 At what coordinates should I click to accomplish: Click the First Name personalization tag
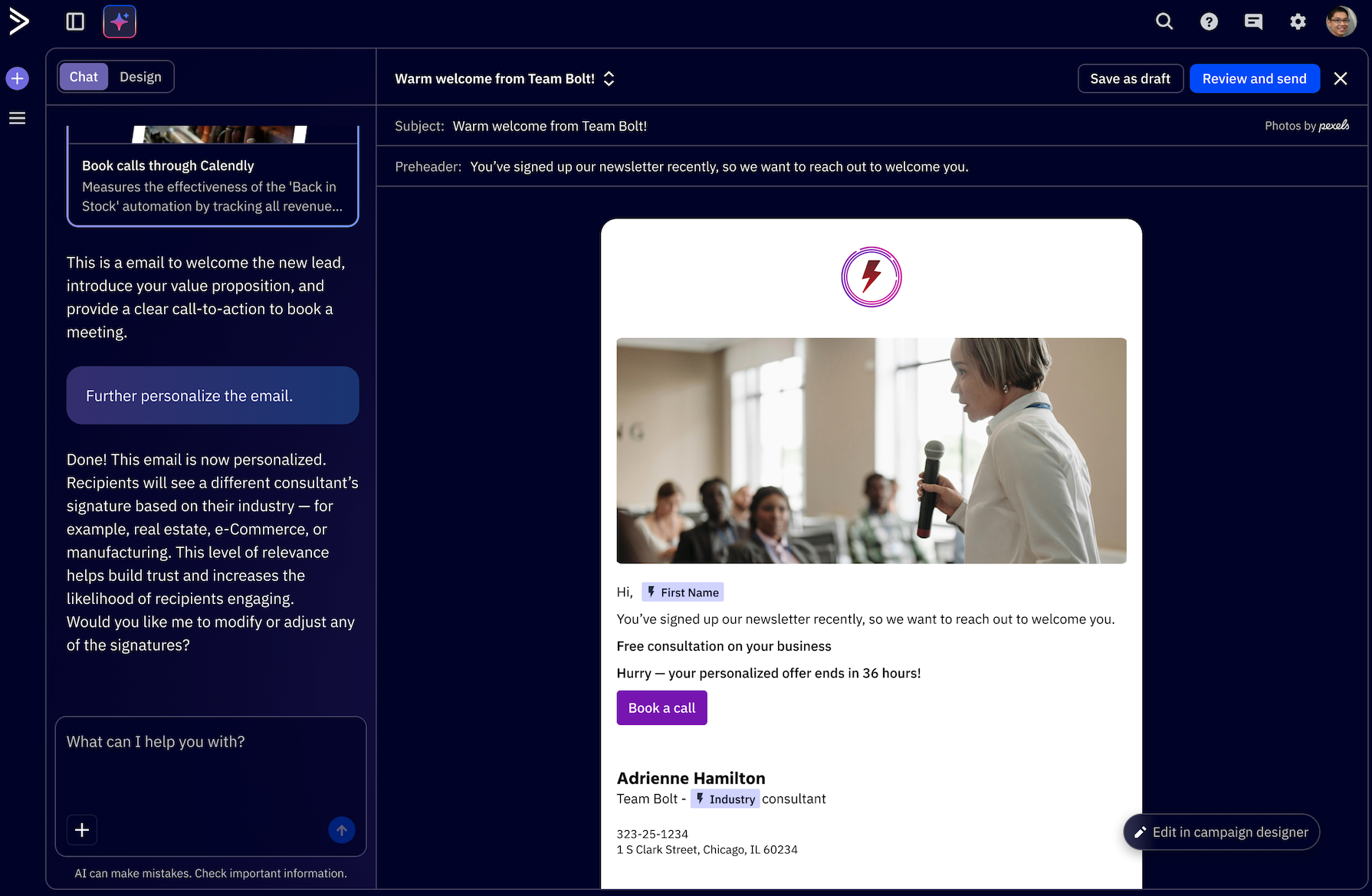pyautogui.click(x=682, y=592)
